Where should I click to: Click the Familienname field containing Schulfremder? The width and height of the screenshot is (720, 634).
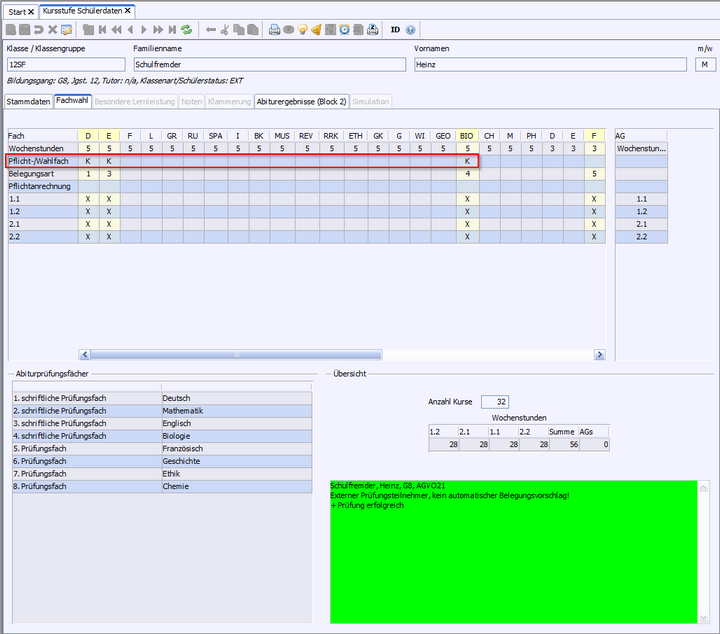pos(268,64)
